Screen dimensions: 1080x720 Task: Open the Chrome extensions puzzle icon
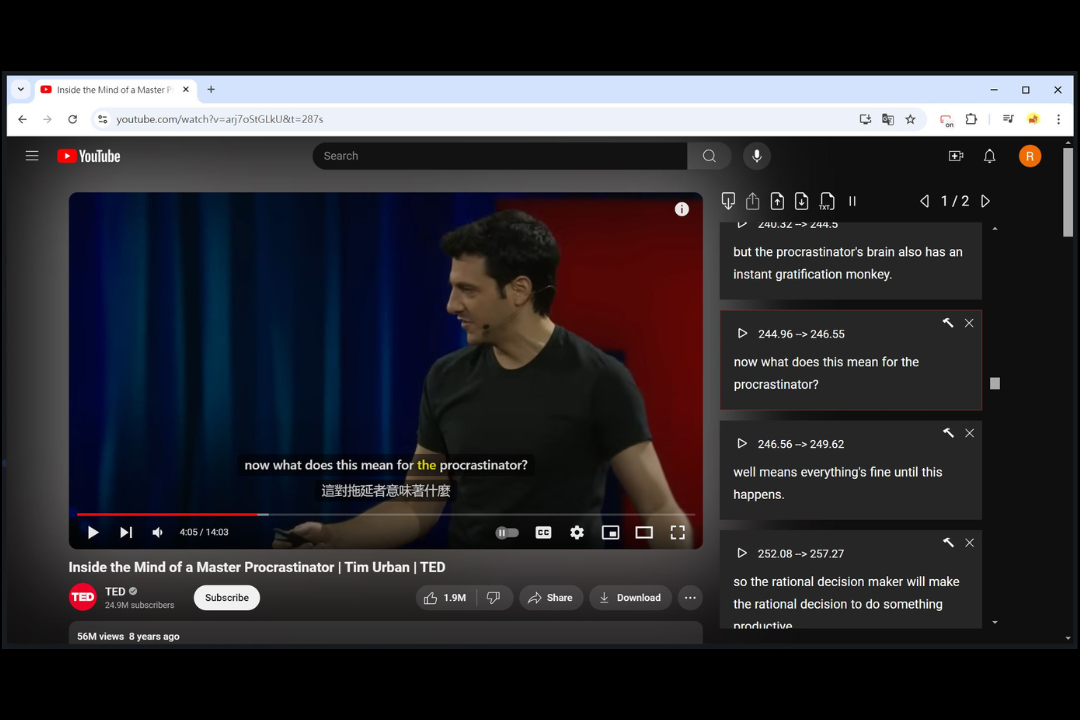[x=971, y=119]
